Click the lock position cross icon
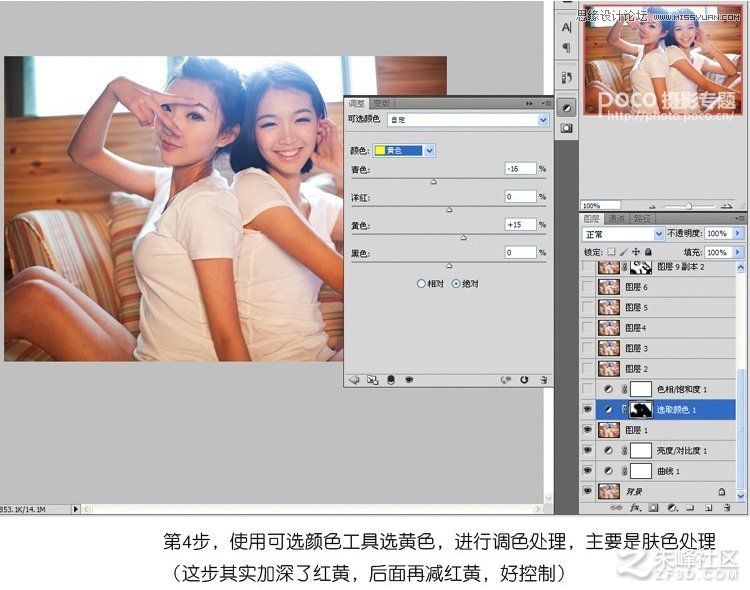 pyautogui.click(x=636, y=252)
